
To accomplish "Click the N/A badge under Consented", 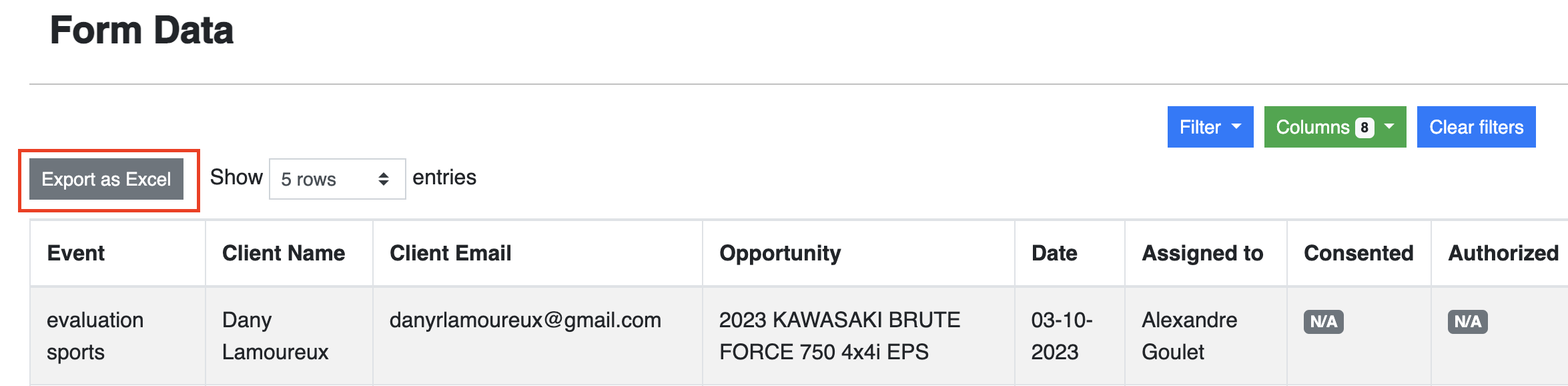I will tap(1324, 322).
